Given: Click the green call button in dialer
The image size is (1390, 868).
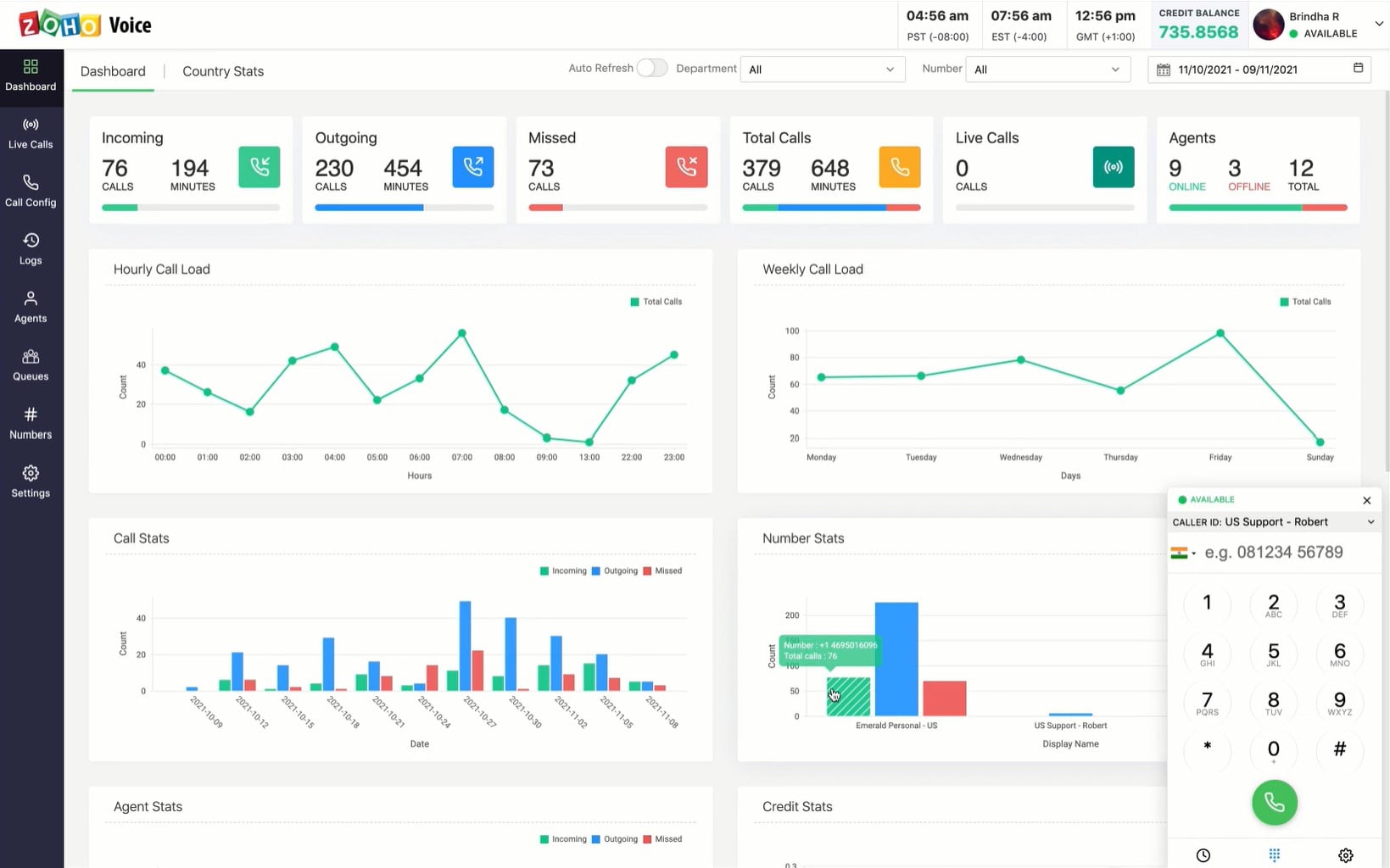Looking at the screenshot, I should [x=1275, y=802].
